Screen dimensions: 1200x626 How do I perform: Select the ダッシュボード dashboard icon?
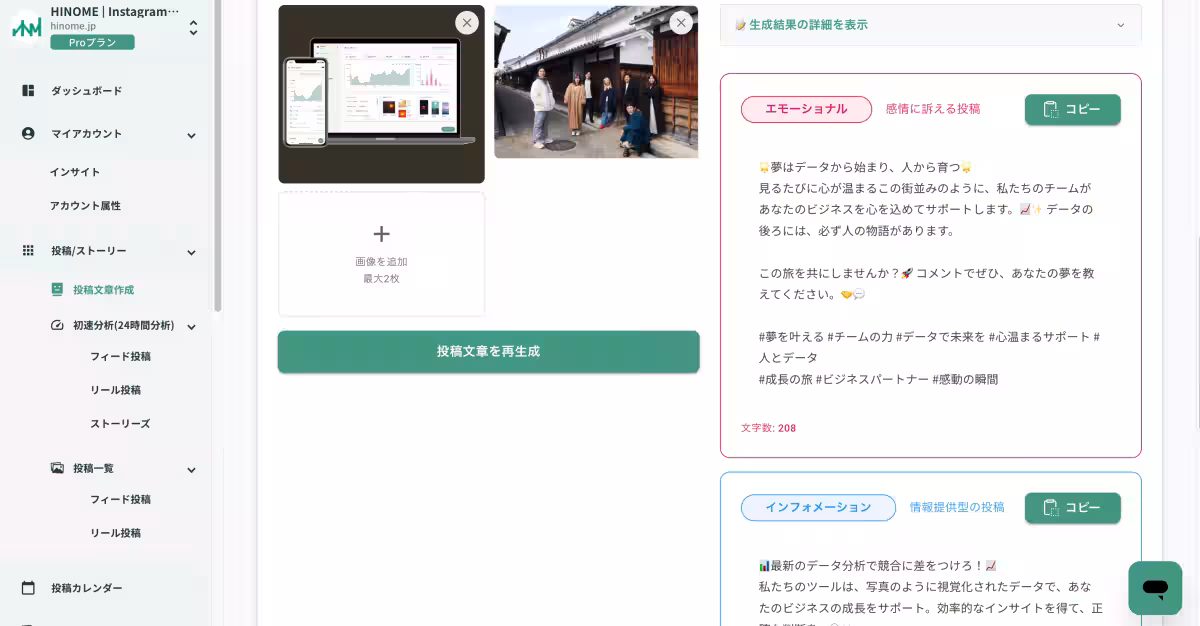(28, 91)
